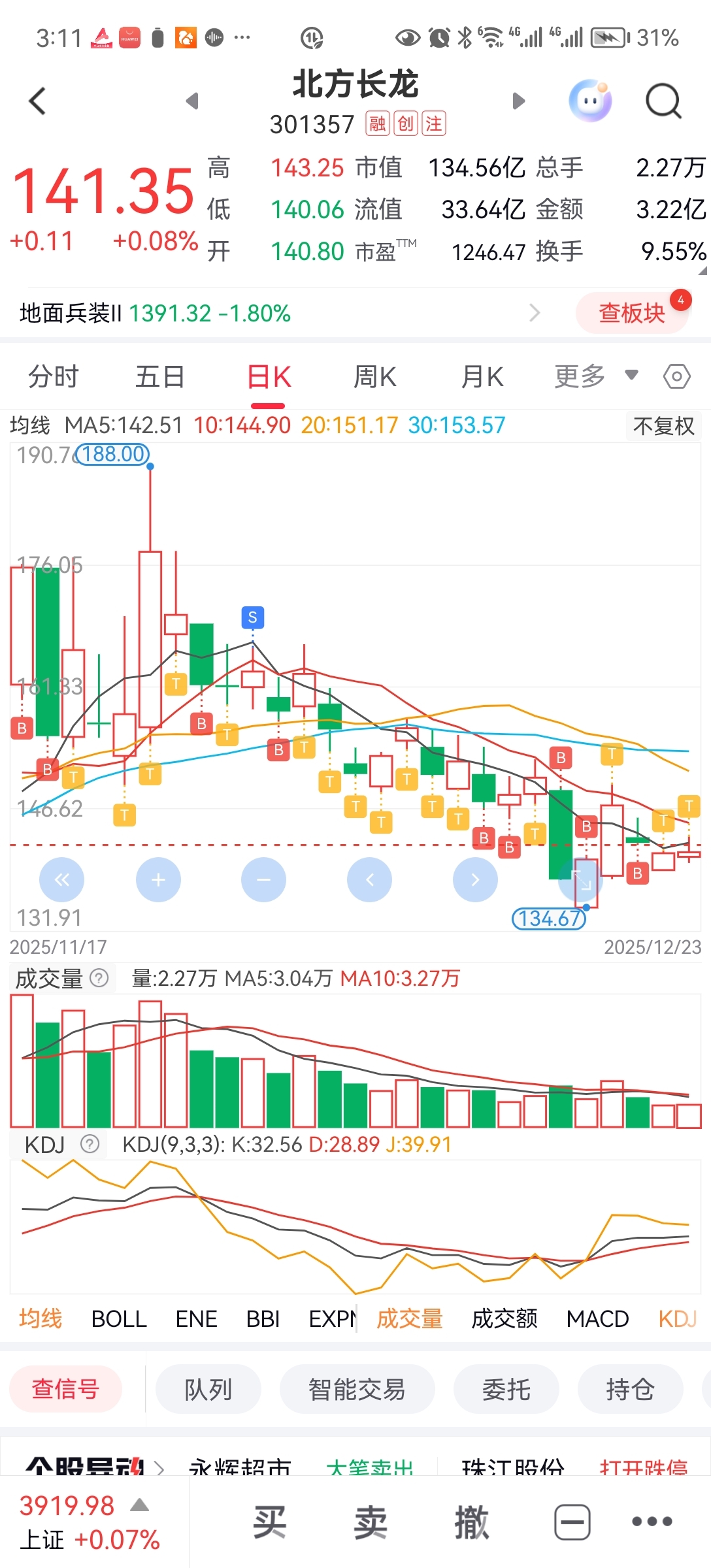Tap the 注 registration tag
The width and height of the screenshot is (711, 1568).
coord(434,123)
